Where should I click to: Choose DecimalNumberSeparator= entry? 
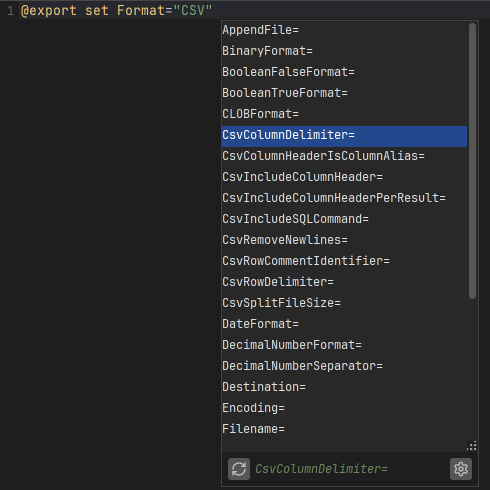coord(344,366)
